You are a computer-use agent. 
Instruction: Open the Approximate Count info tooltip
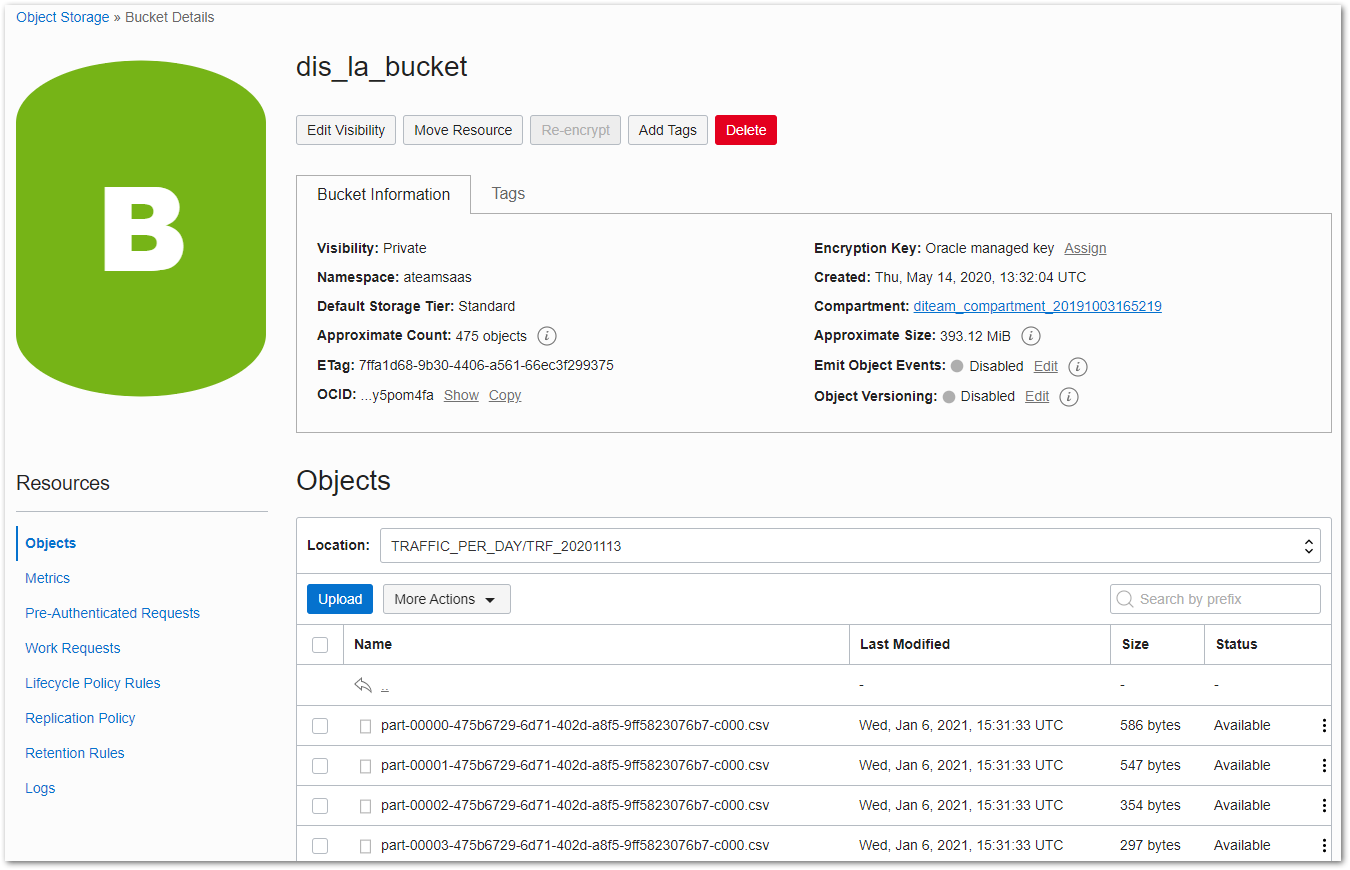point(546,336)
